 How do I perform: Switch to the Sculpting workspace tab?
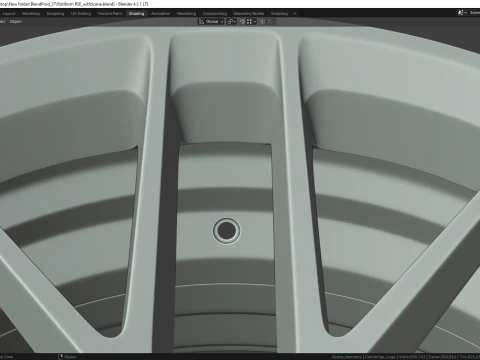click(55, 14)
